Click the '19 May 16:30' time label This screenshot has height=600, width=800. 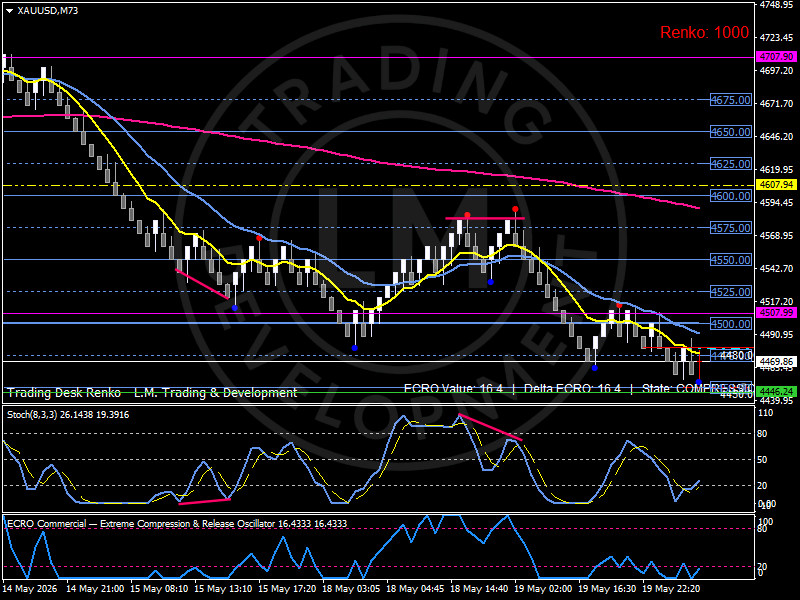click(x=607, y=588)
